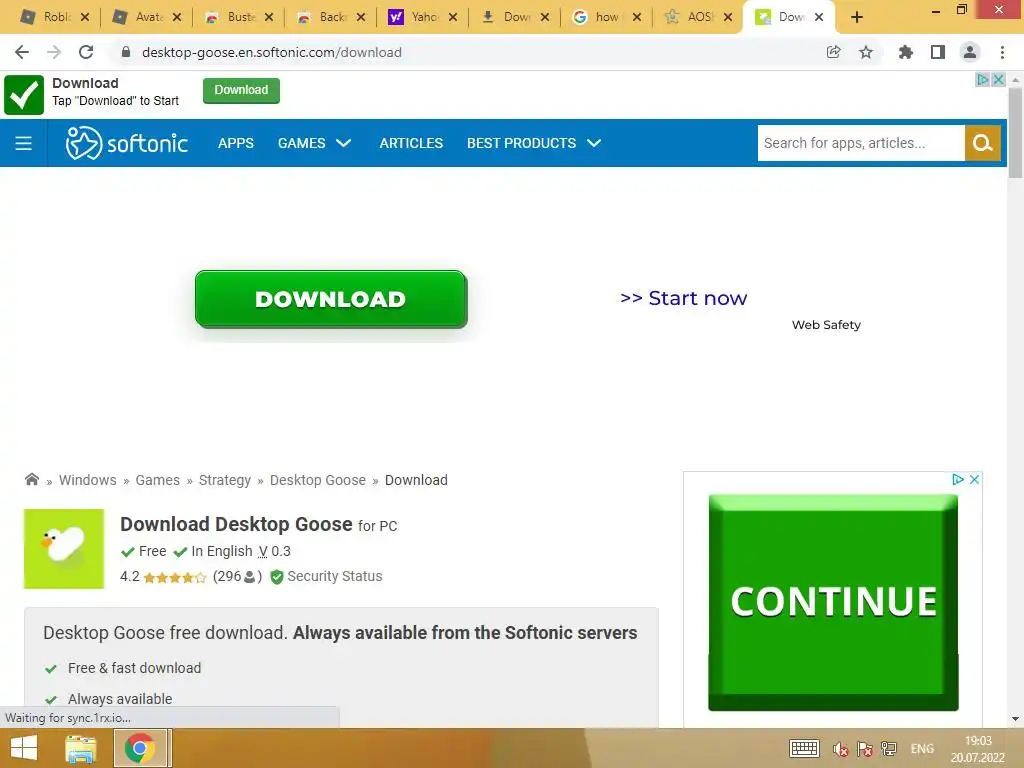Open the ARTICLES menu item
1024x768 pixels.
(411, 143)
